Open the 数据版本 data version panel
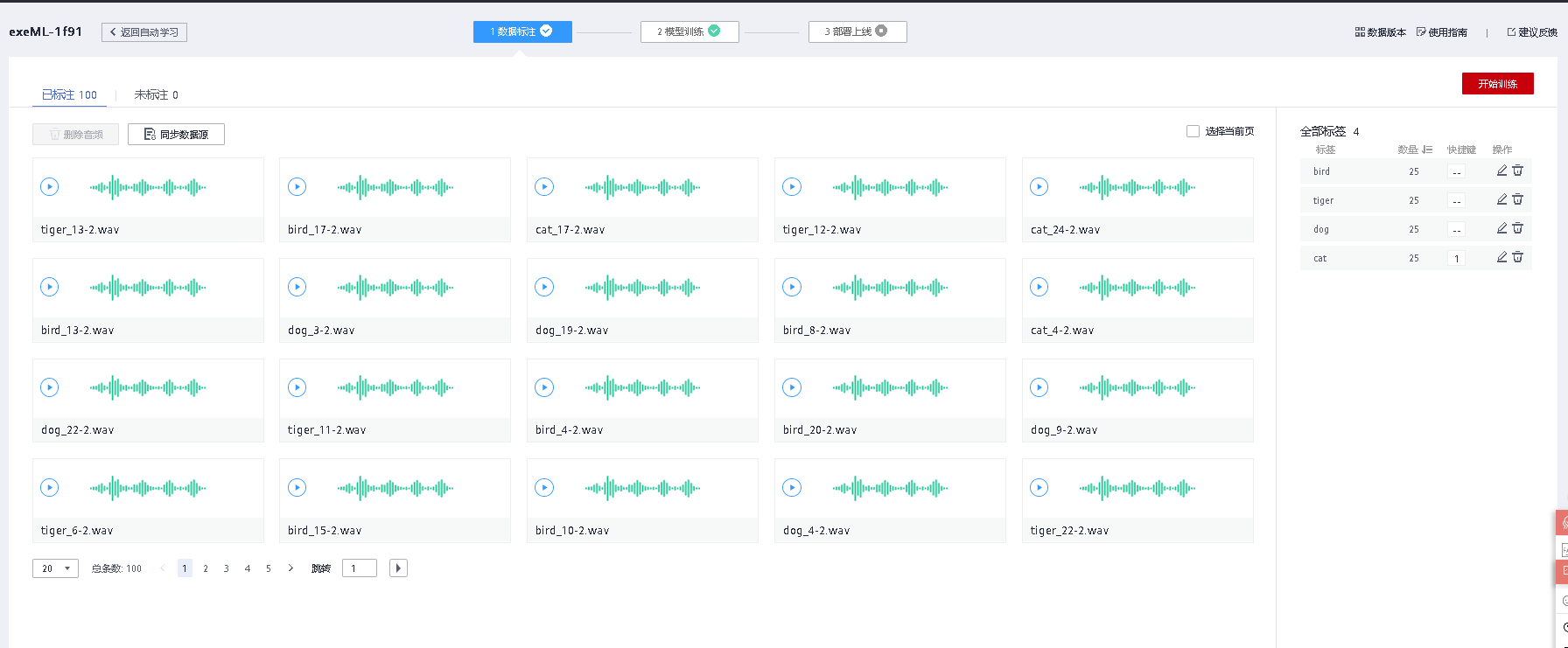Viewport: 1568px width, 648px height. coord(1380,32)
